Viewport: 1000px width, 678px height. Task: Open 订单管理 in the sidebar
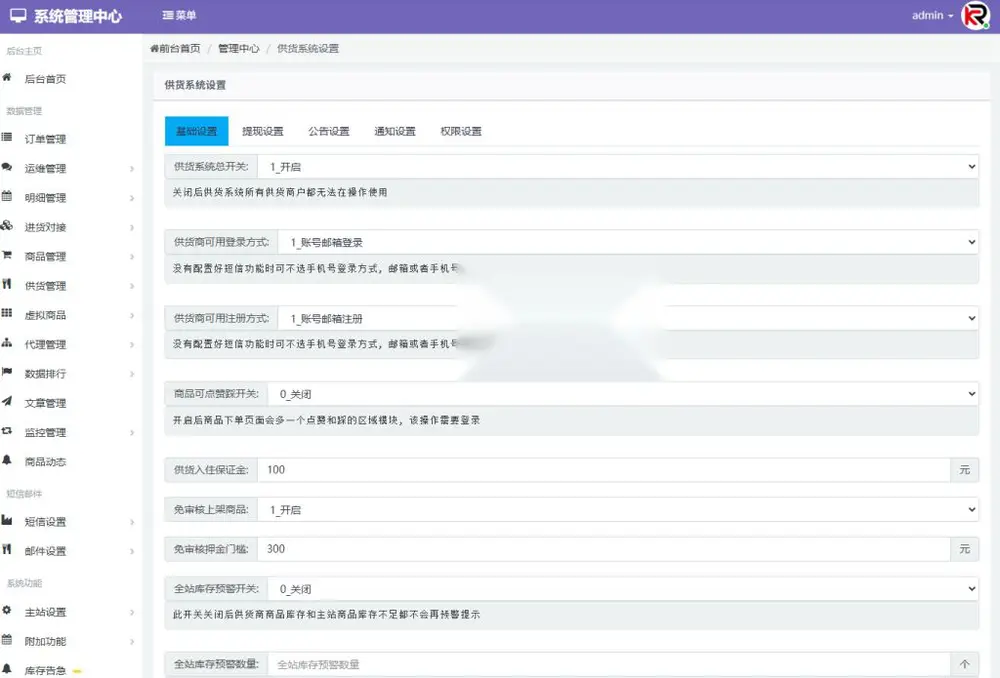45,139
